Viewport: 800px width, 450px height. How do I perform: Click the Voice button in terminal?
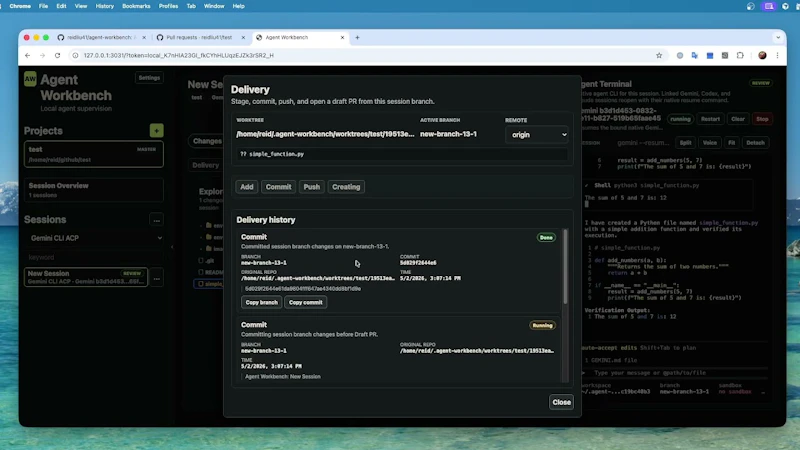710,143
